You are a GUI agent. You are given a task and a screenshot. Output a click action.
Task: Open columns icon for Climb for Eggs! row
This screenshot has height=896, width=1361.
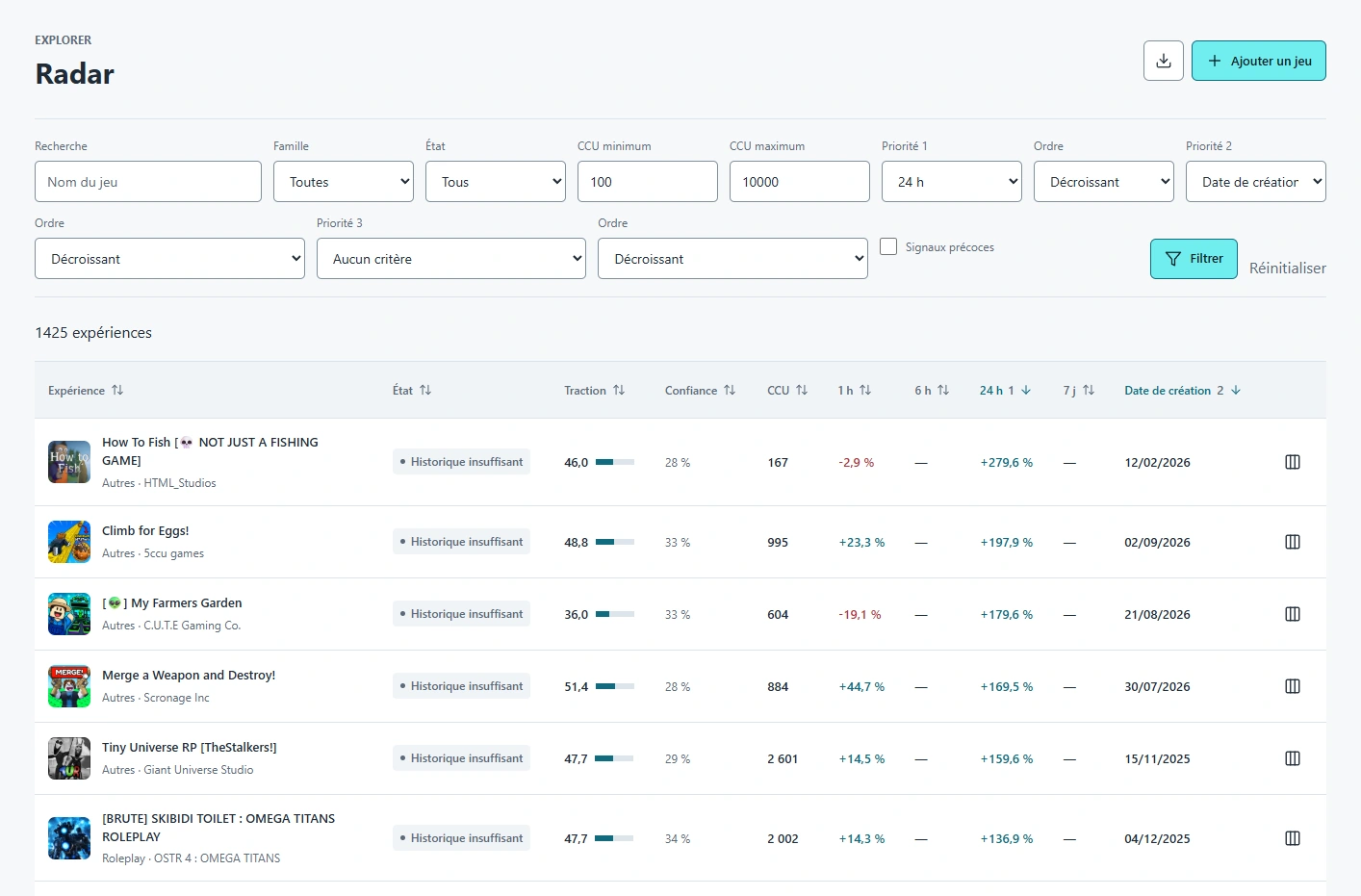click(x=1293, y=542)
